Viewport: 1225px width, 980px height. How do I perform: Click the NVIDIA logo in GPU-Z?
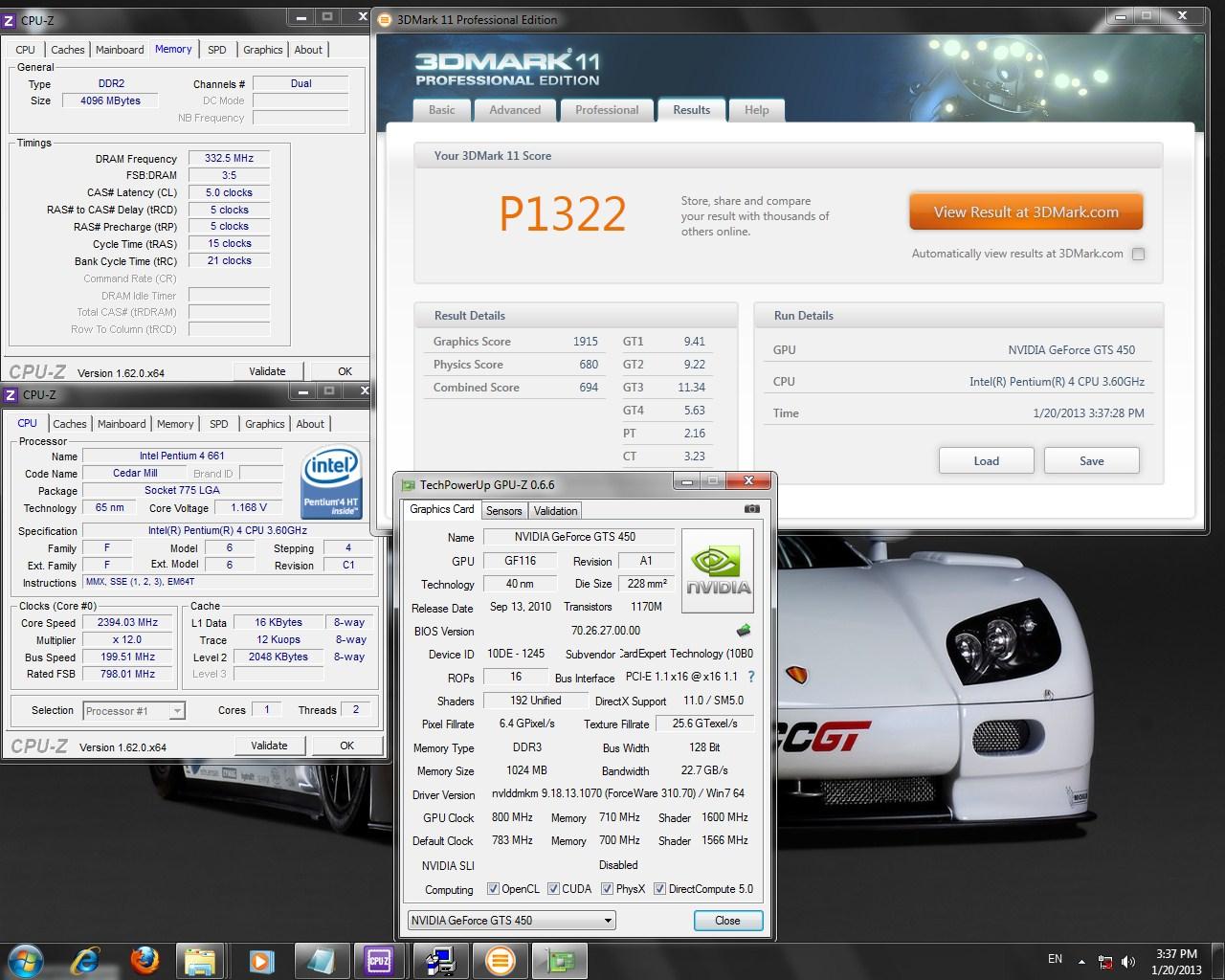tap(718, 570)
